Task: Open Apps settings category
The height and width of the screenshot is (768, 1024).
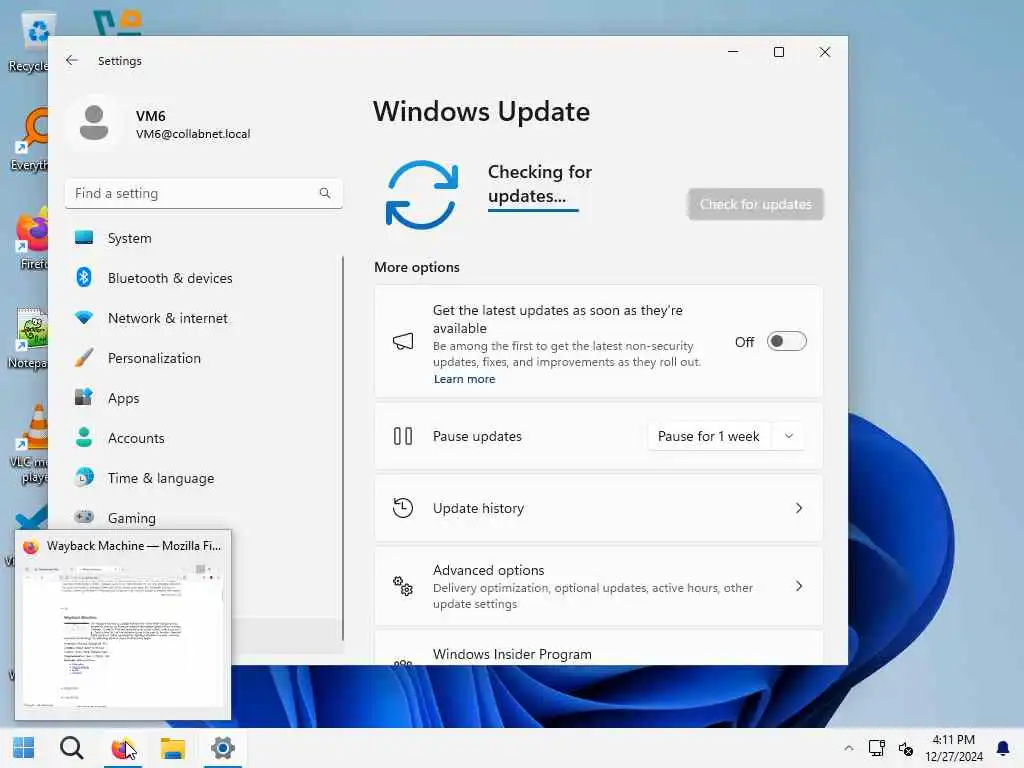Action: click(x=204, y=398)
